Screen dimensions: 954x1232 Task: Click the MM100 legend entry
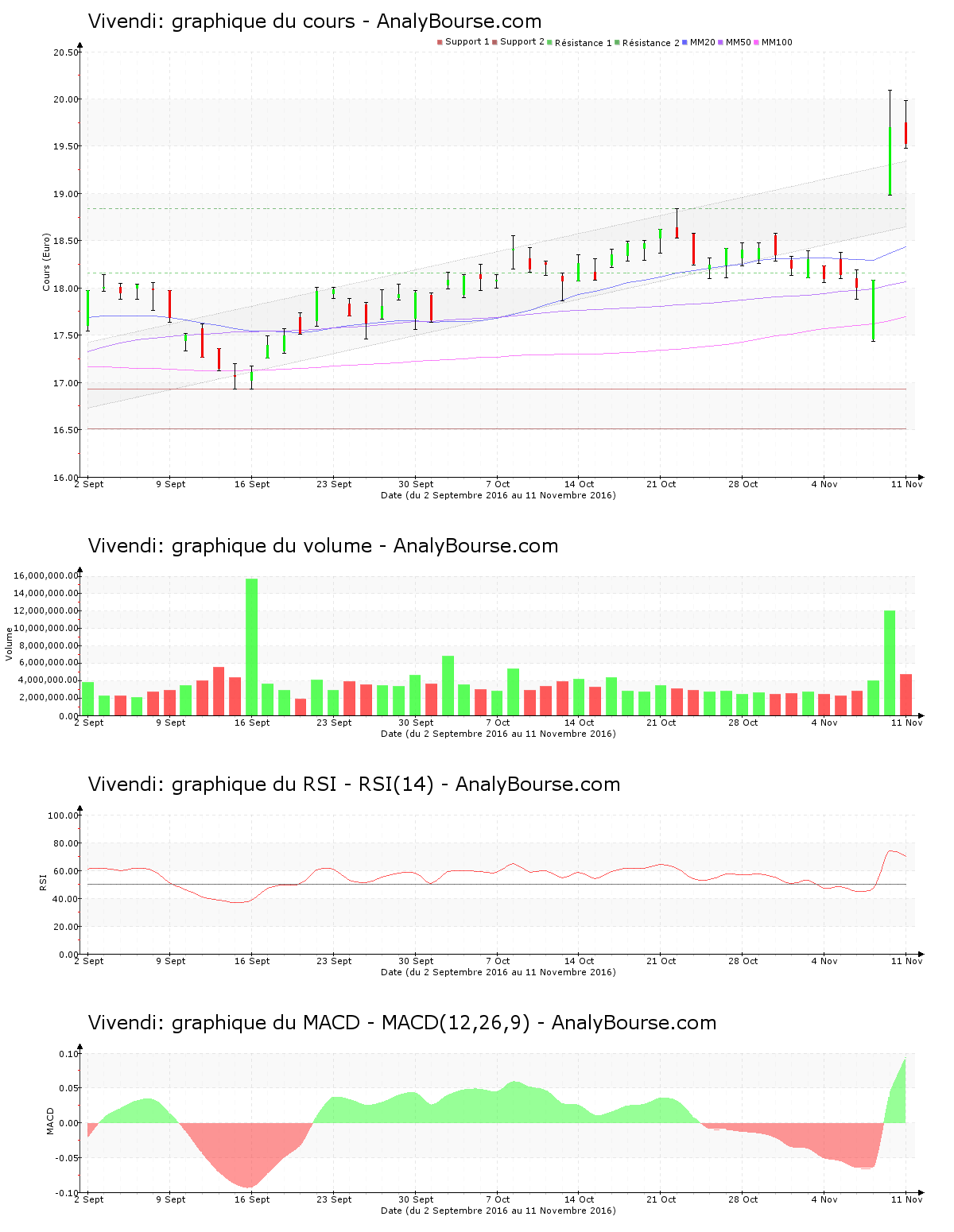[774, 42]
